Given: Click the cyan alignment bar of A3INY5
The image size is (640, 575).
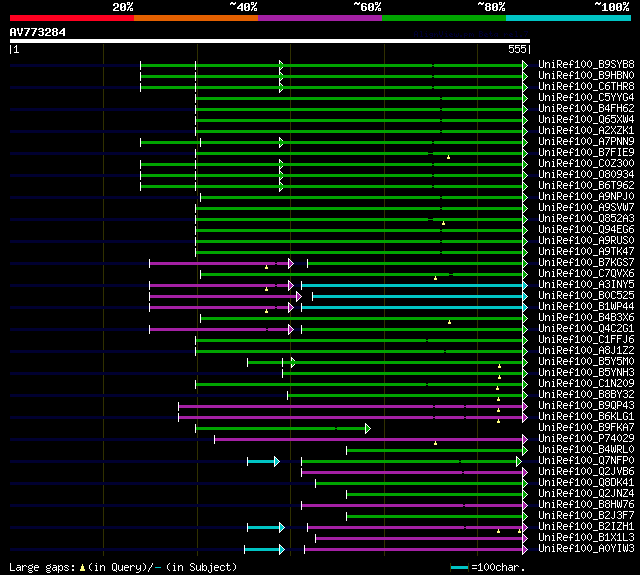Looking at the screenshot, I should [x=412, y=285].
